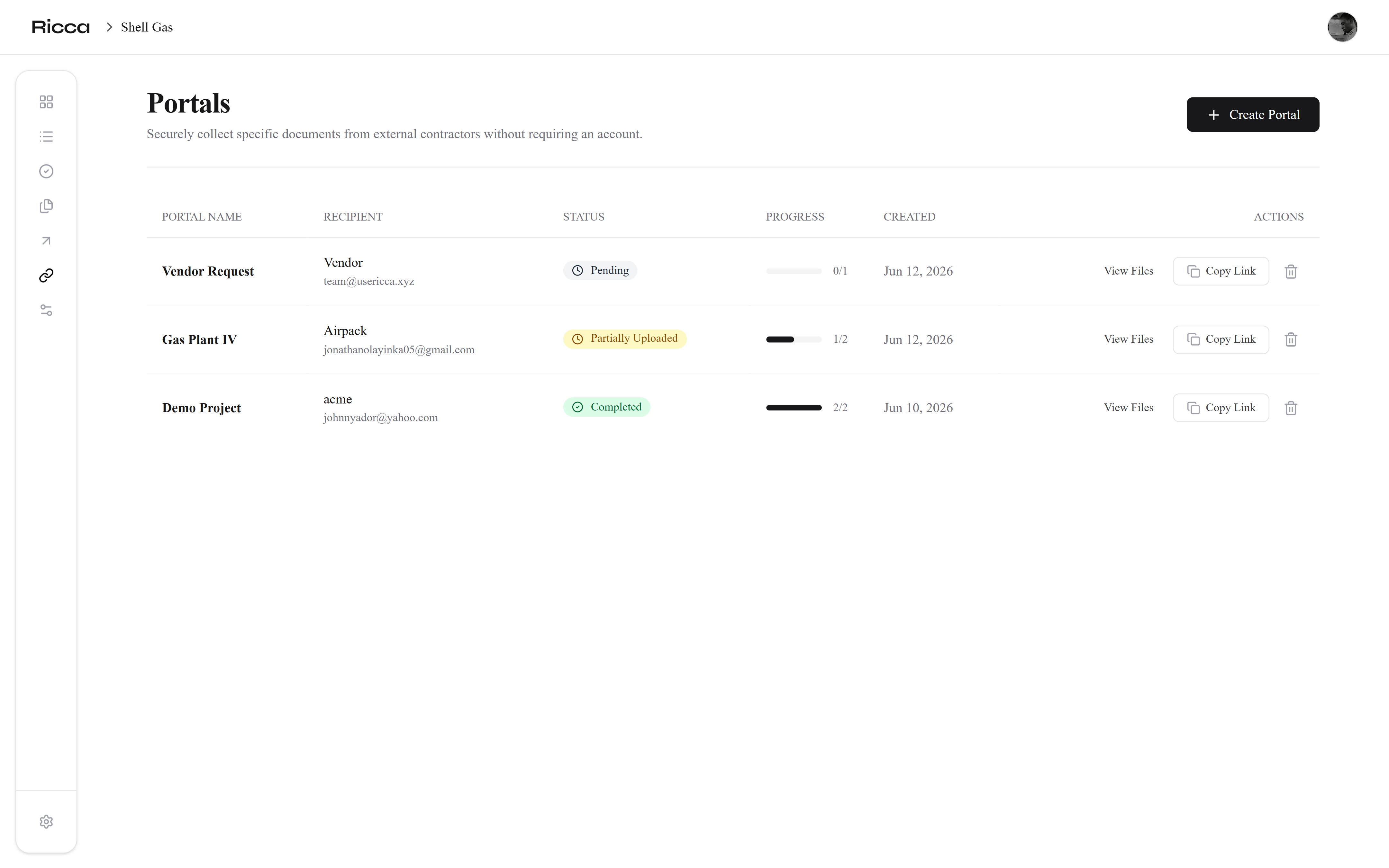Click the 1/2 progress count

tap(840, 339)
